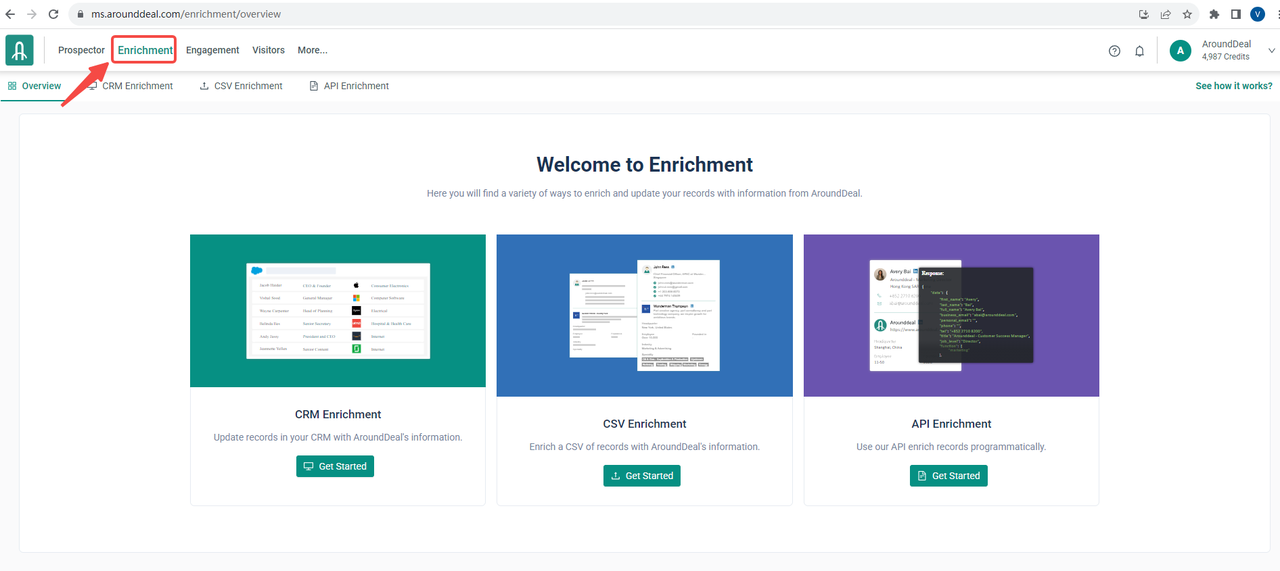
Task: Expand the More... navigation menu
Action: click(312, 50)
